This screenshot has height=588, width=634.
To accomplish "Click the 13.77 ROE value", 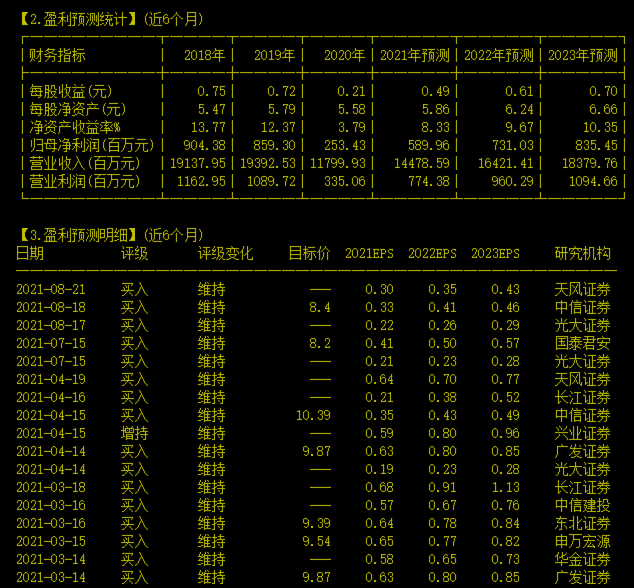I will [208, 127].
